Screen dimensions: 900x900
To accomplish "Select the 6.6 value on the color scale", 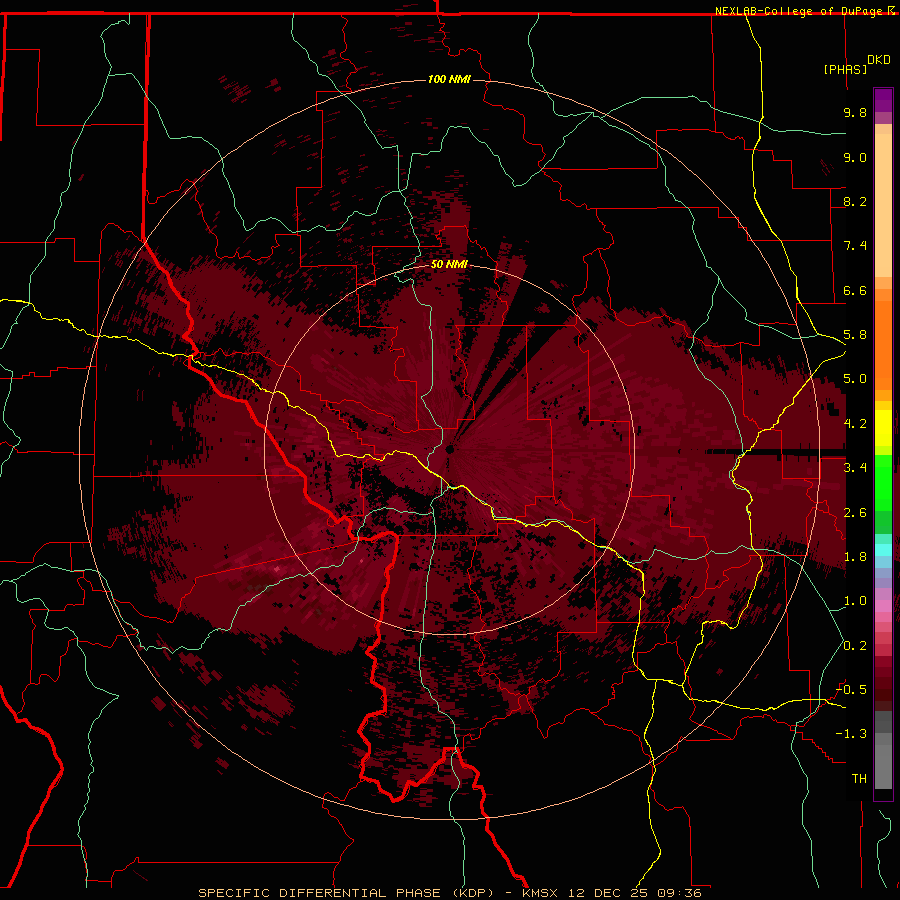I will (855, 290).
